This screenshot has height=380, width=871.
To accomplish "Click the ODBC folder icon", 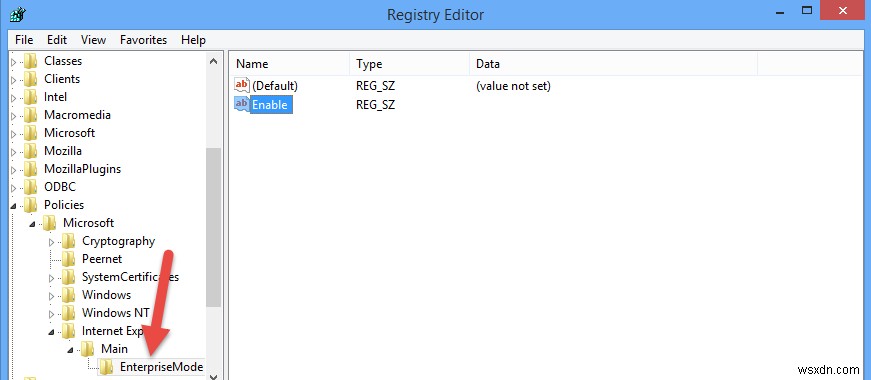I will point(31,187).
